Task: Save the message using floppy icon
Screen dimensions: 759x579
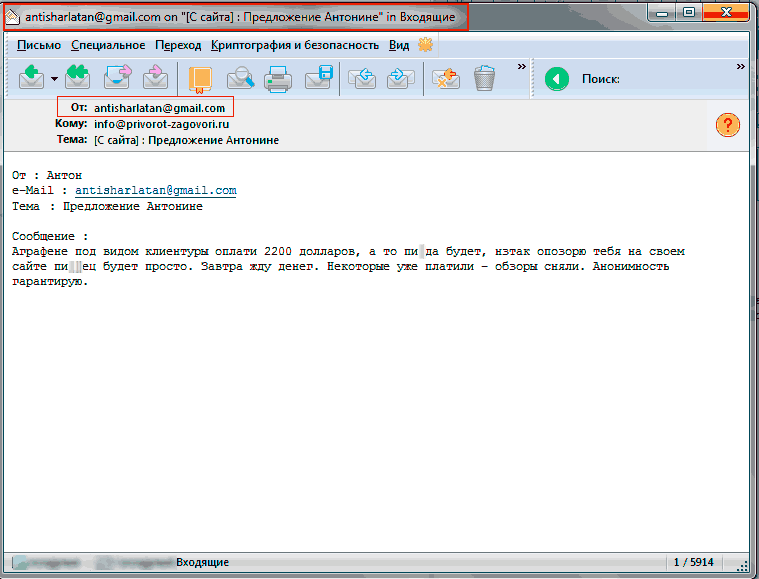Action: 318,77
